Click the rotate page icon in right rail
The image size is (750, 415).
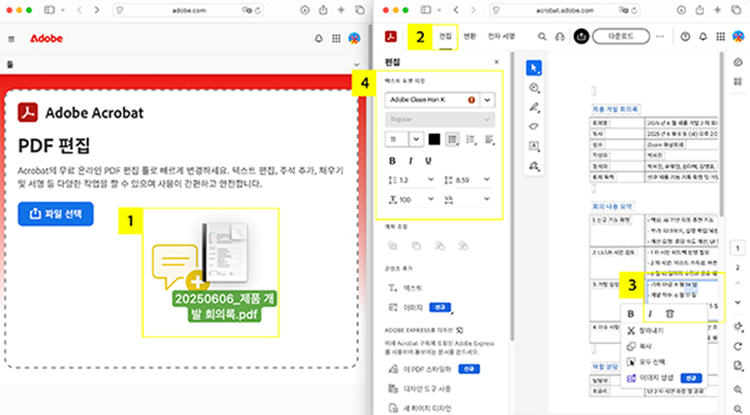click(x=738, y=346)
